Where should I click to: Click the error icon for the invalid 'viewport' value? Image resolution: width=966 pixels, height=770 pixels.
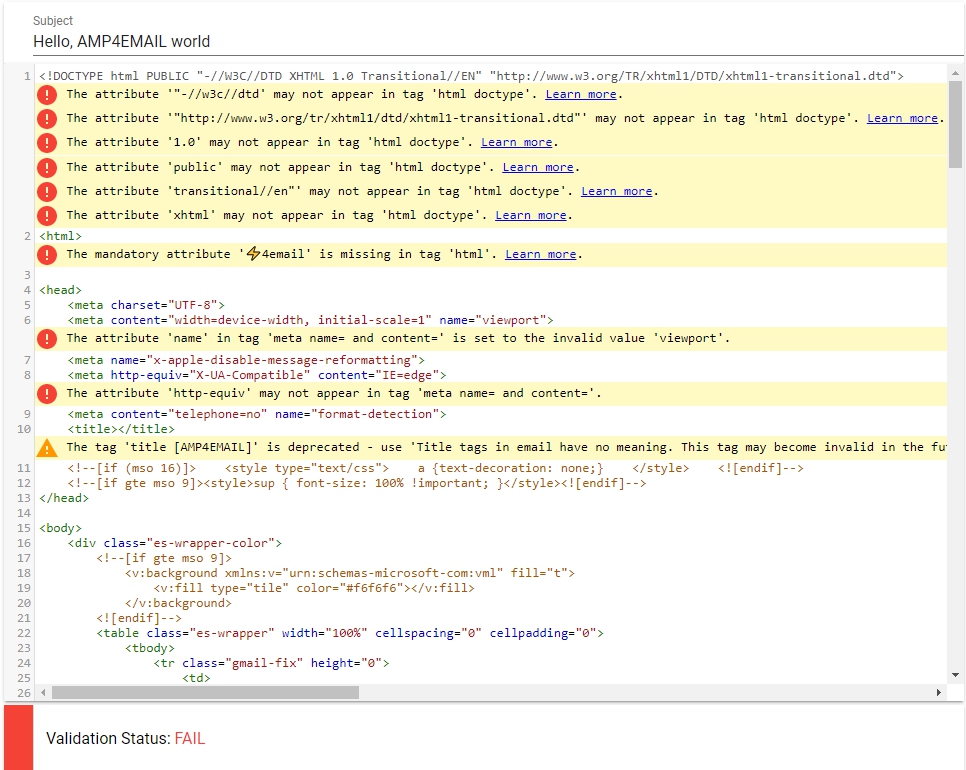coord(48,338)
